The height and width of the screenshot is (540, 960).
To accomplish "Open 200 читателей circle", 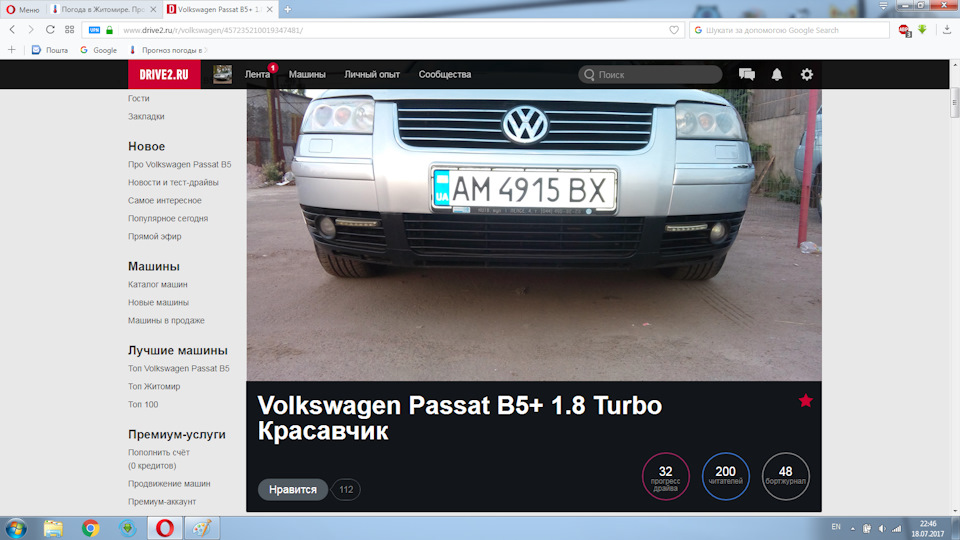I will (x=726, y=476).
